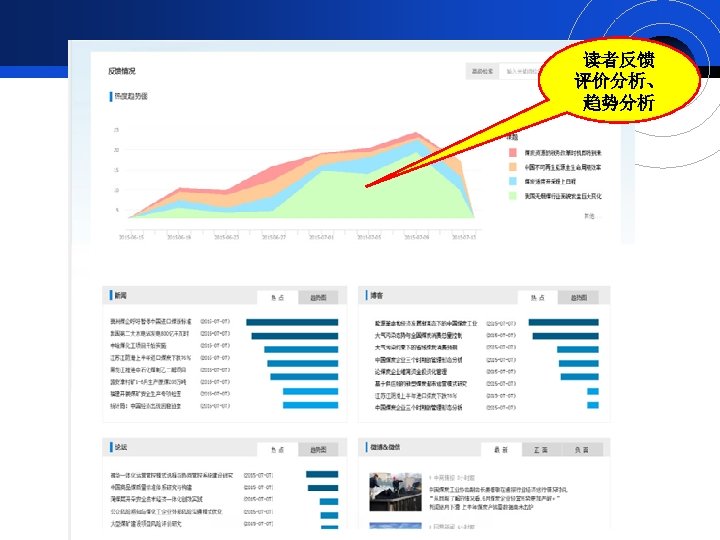Open forum post about 中国商品煤质量
Screen dimensions: 720x540
pos(151,487)
